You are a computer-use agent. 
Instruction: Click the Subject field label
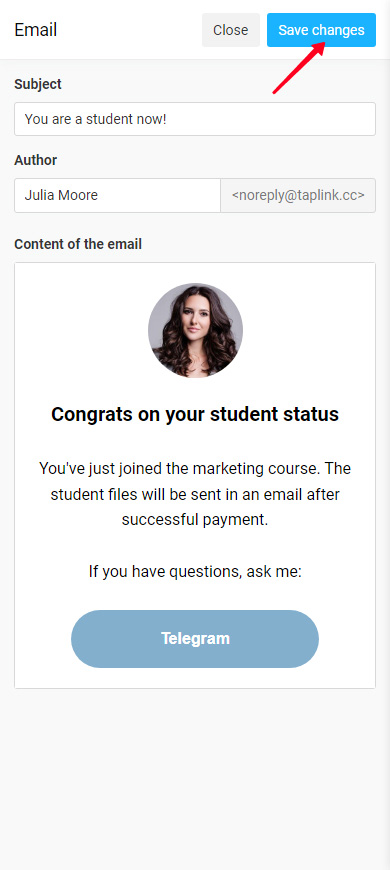[x=38, y=84]
